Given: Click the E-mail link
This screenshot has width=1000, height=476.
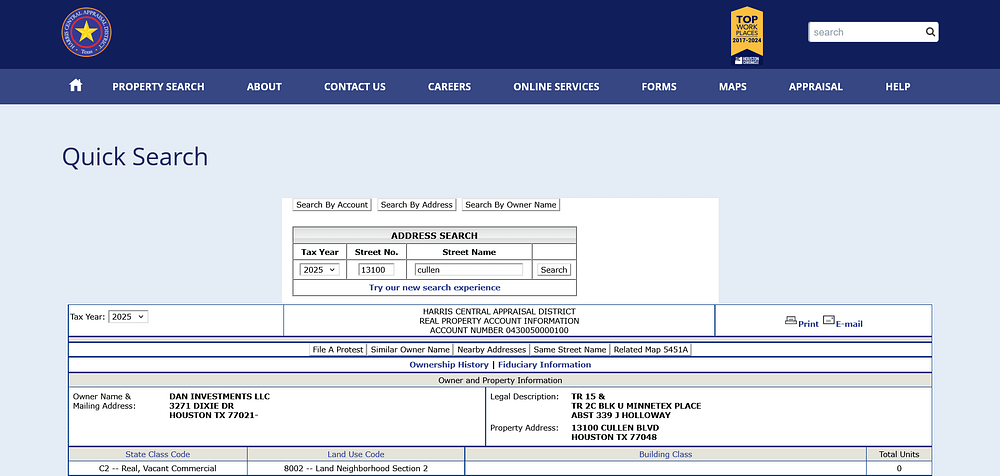Looking at the screenshot, I should tap(849, 324).
